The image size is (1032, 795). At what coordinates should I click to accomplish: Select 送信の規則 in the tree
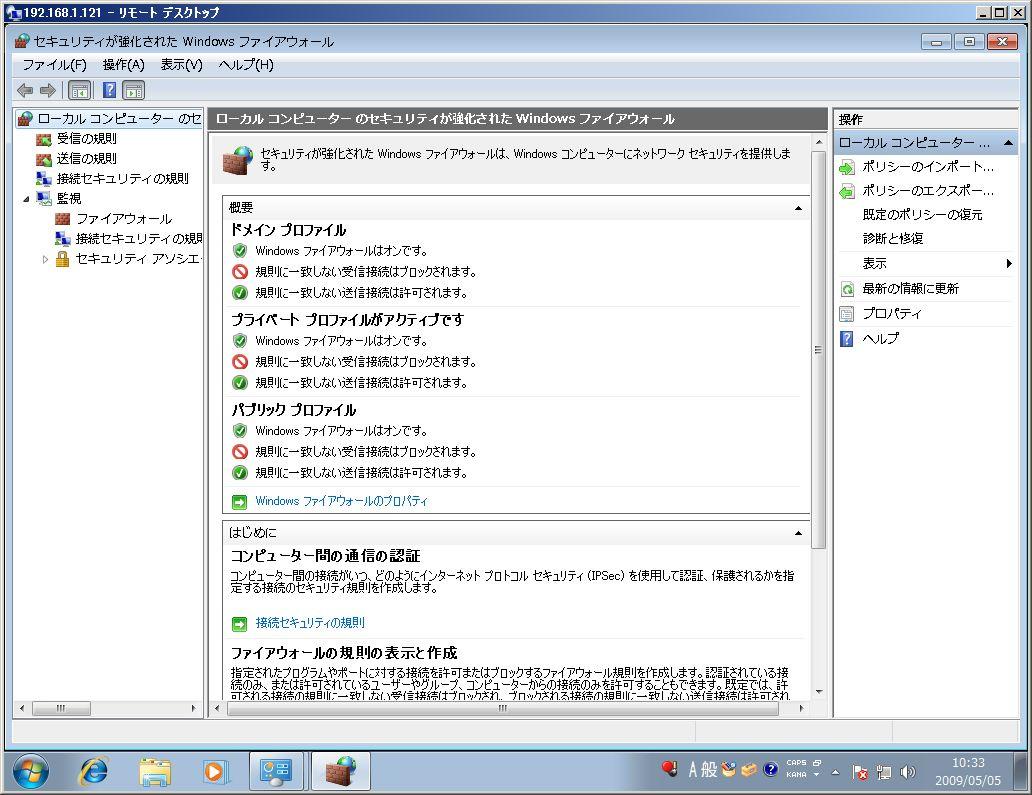pyautogui.click(x=86, y=159)
